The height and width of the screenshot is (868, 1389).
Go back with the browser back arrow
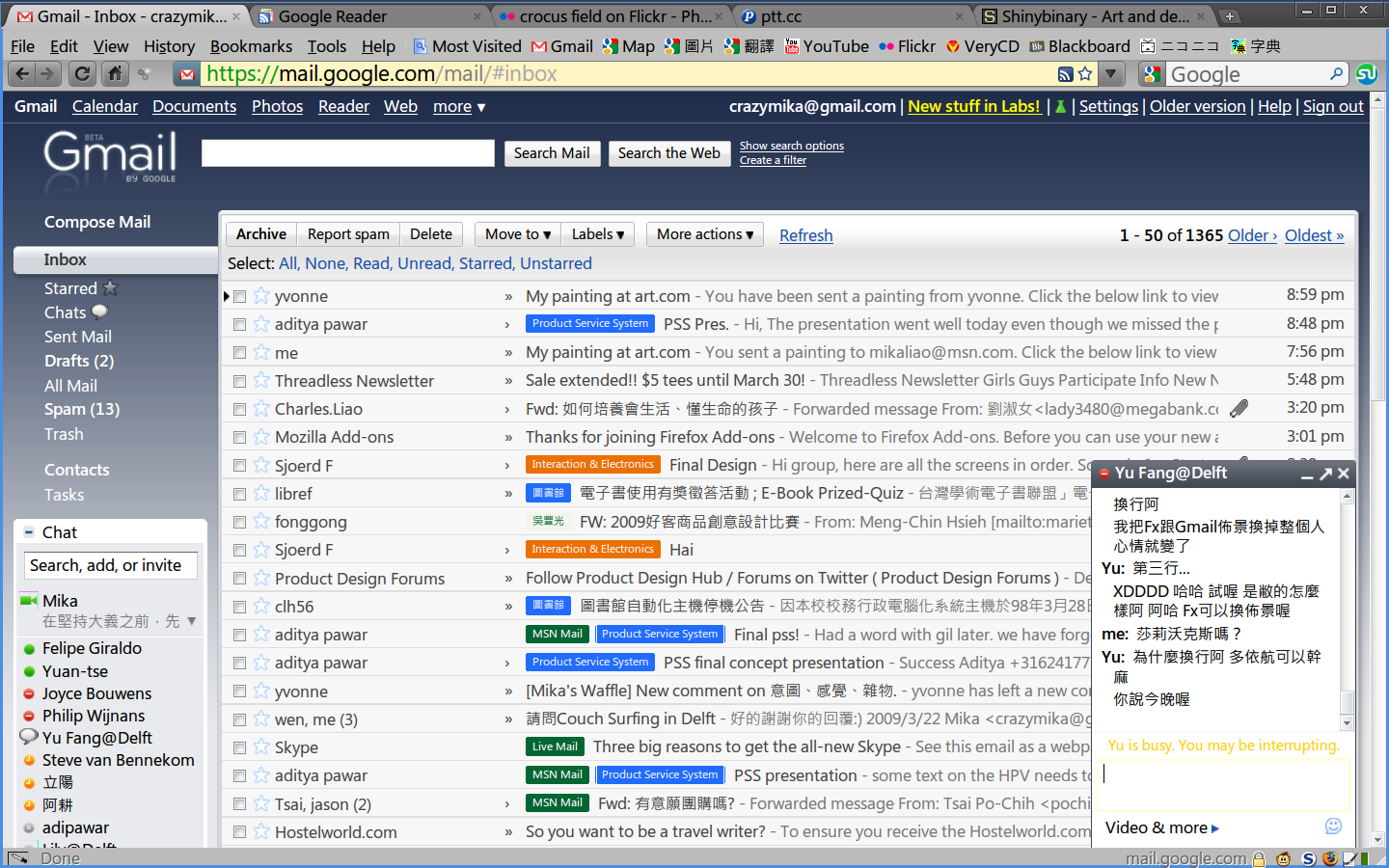point(23,73)
